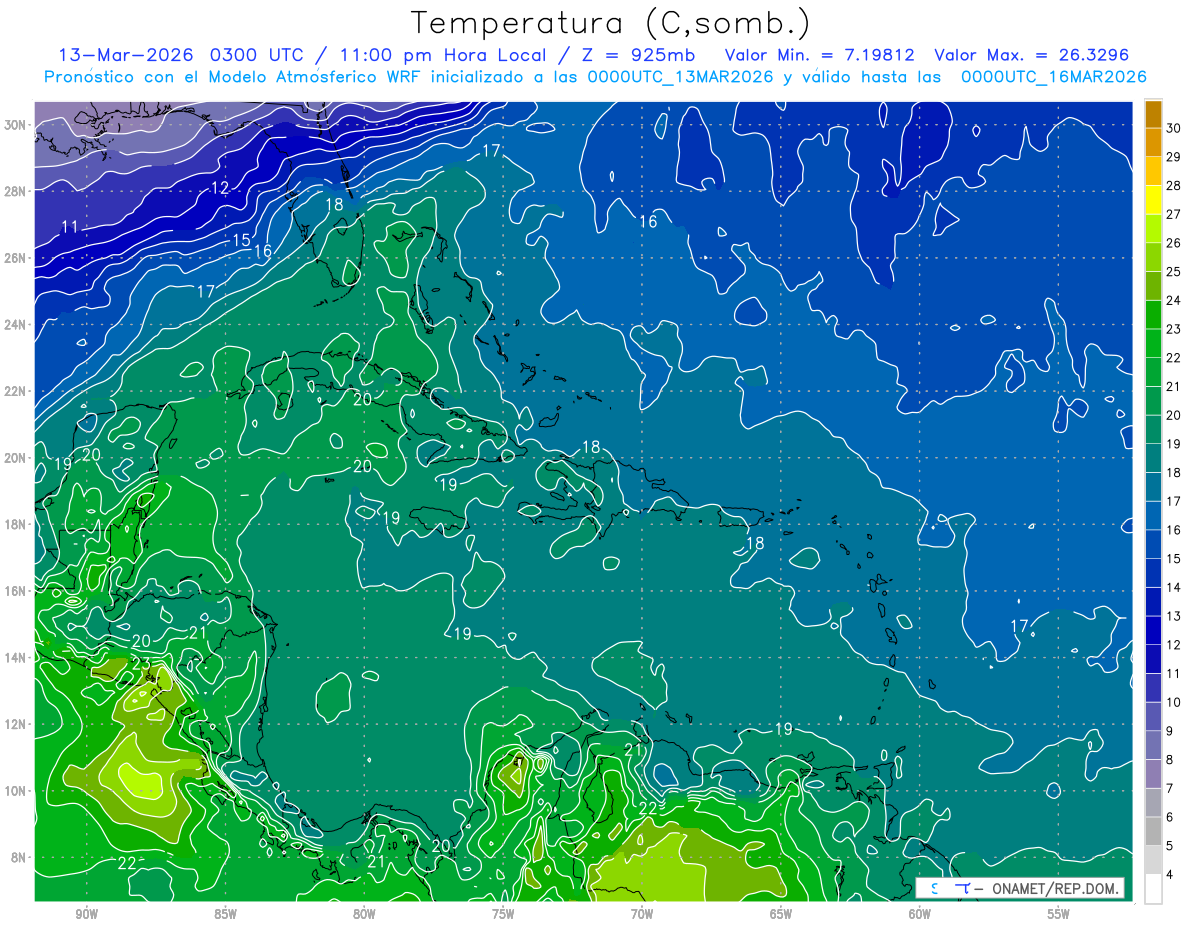Click the 85W longitude axis label
Screen dimensions: 1200x927
tap(225, 914)
